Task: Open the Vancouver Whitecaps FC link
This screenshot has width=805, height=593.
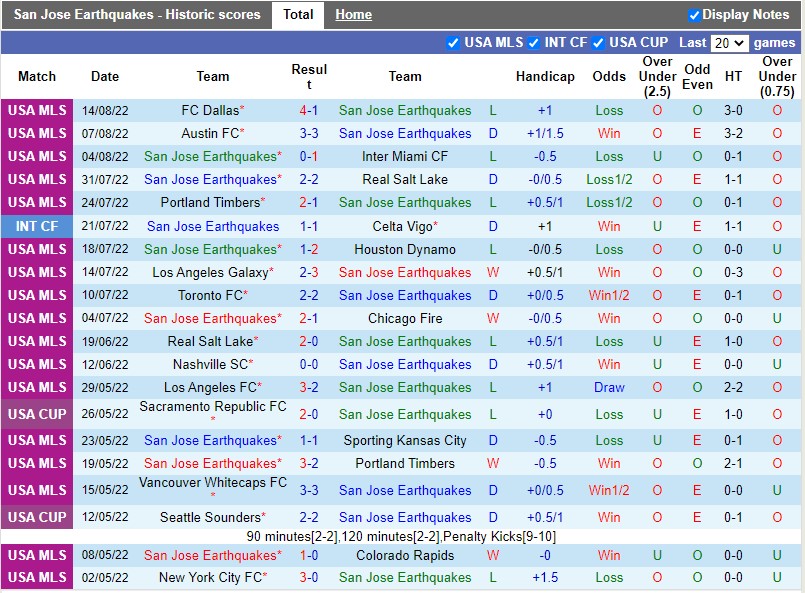Action: 212,484
